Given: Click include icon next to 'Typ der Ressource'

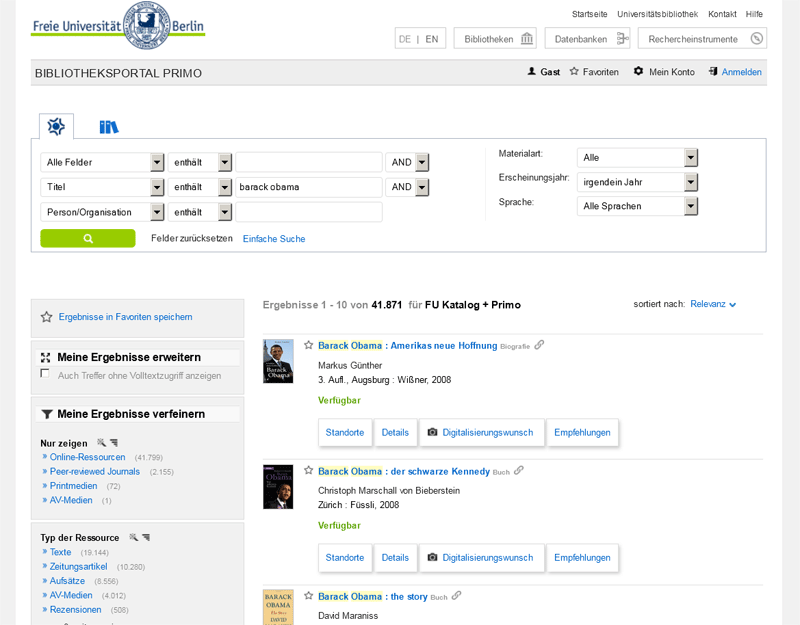Looking at the screenshot, I should coord(134,537).
